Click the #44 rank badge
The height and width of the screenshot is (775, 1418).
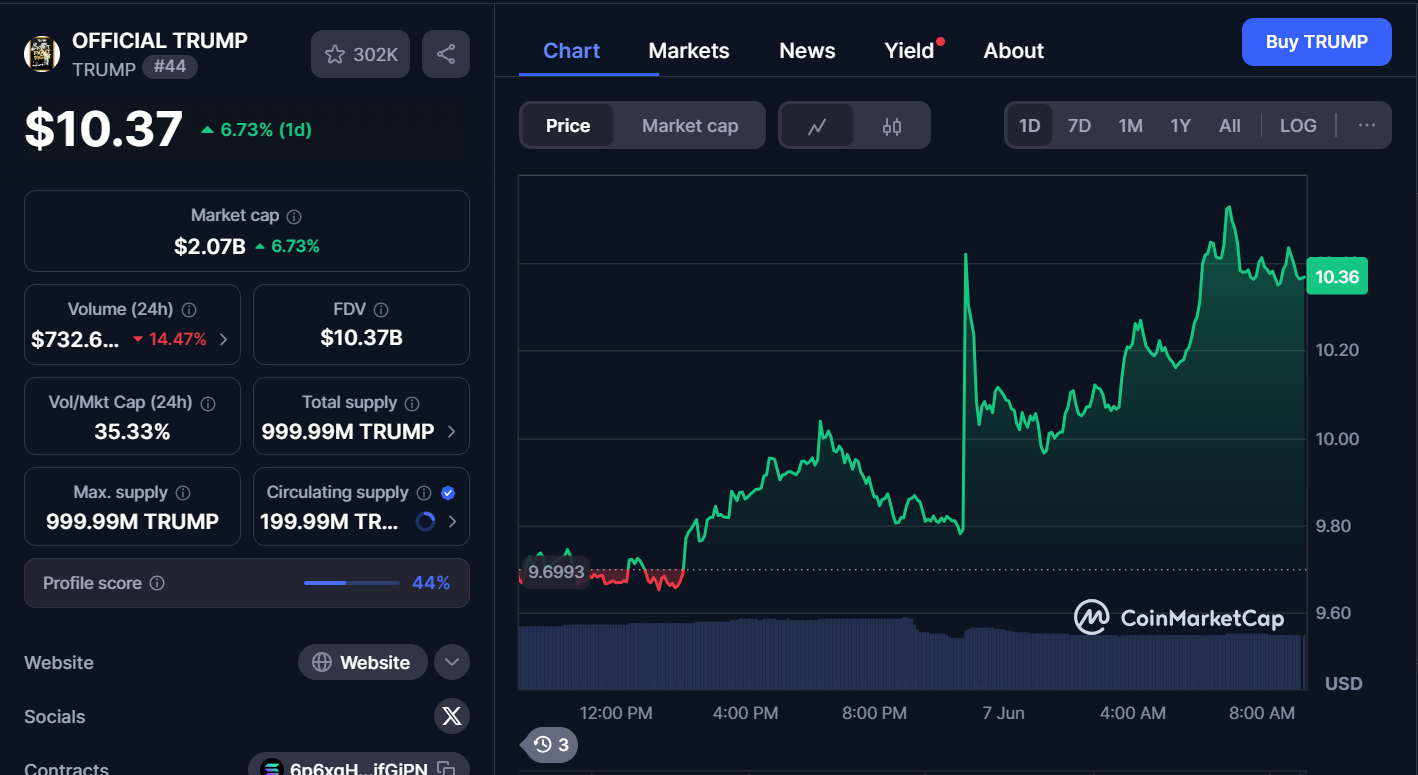pos(170,67)
